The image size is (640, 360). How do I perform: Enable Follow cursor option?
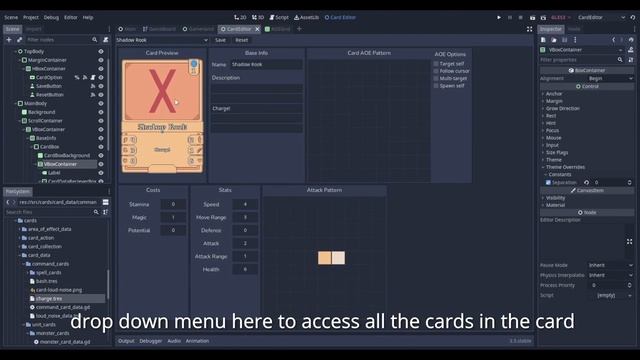[x=436, y=71]
